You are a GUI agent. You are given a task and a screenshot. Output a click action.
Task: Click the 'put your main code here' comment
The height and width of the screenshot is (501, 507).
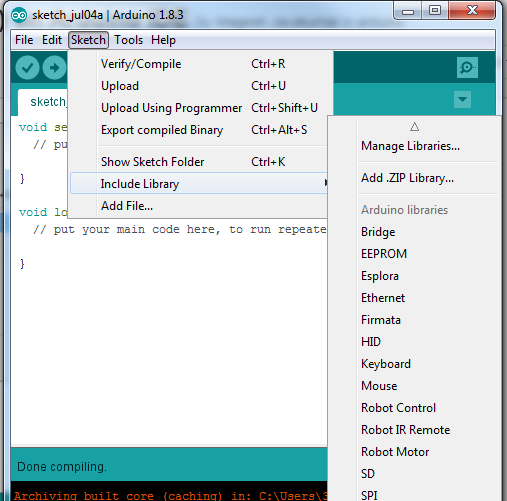(x=180, y=230)
